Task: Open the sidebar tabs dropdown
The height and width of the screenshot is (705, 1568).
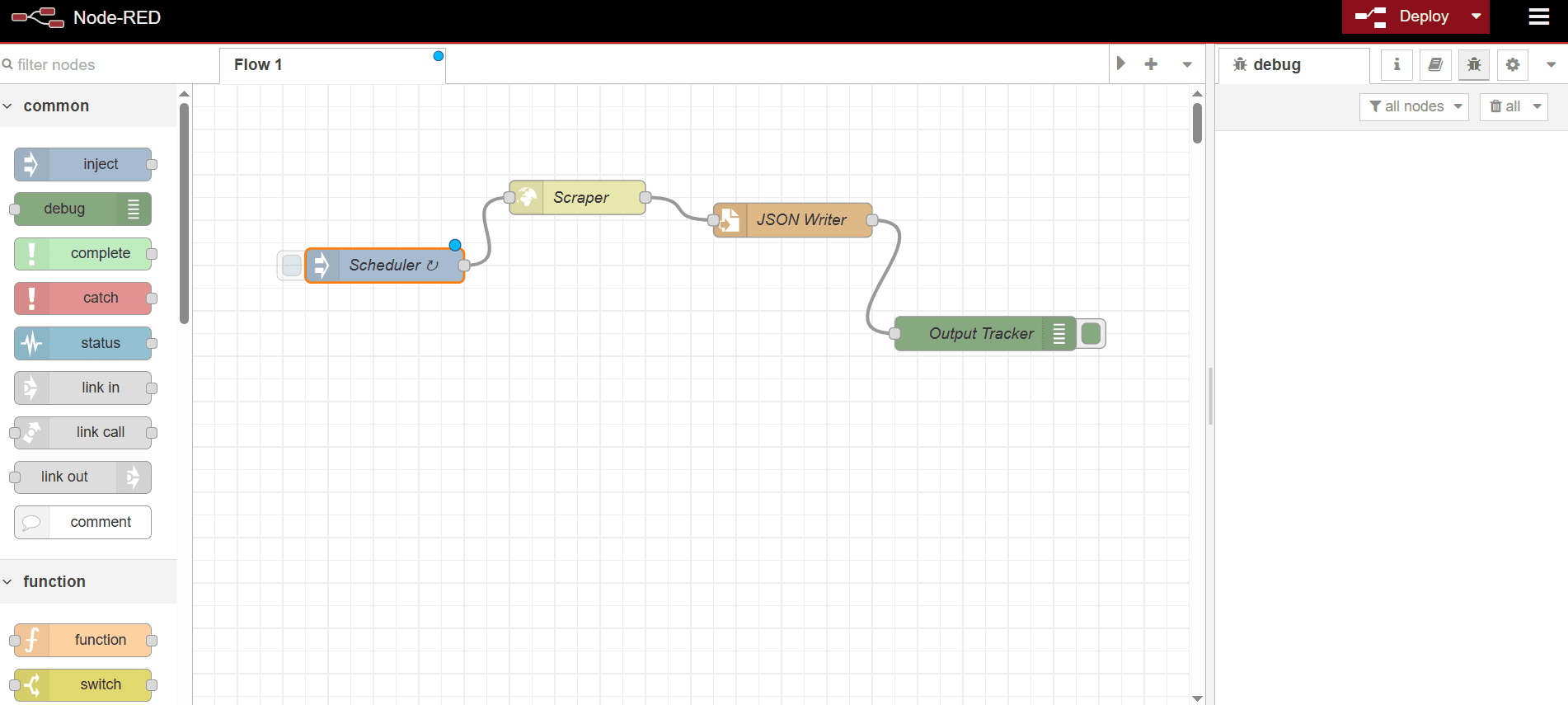Action: click(x=1551, y=64)
